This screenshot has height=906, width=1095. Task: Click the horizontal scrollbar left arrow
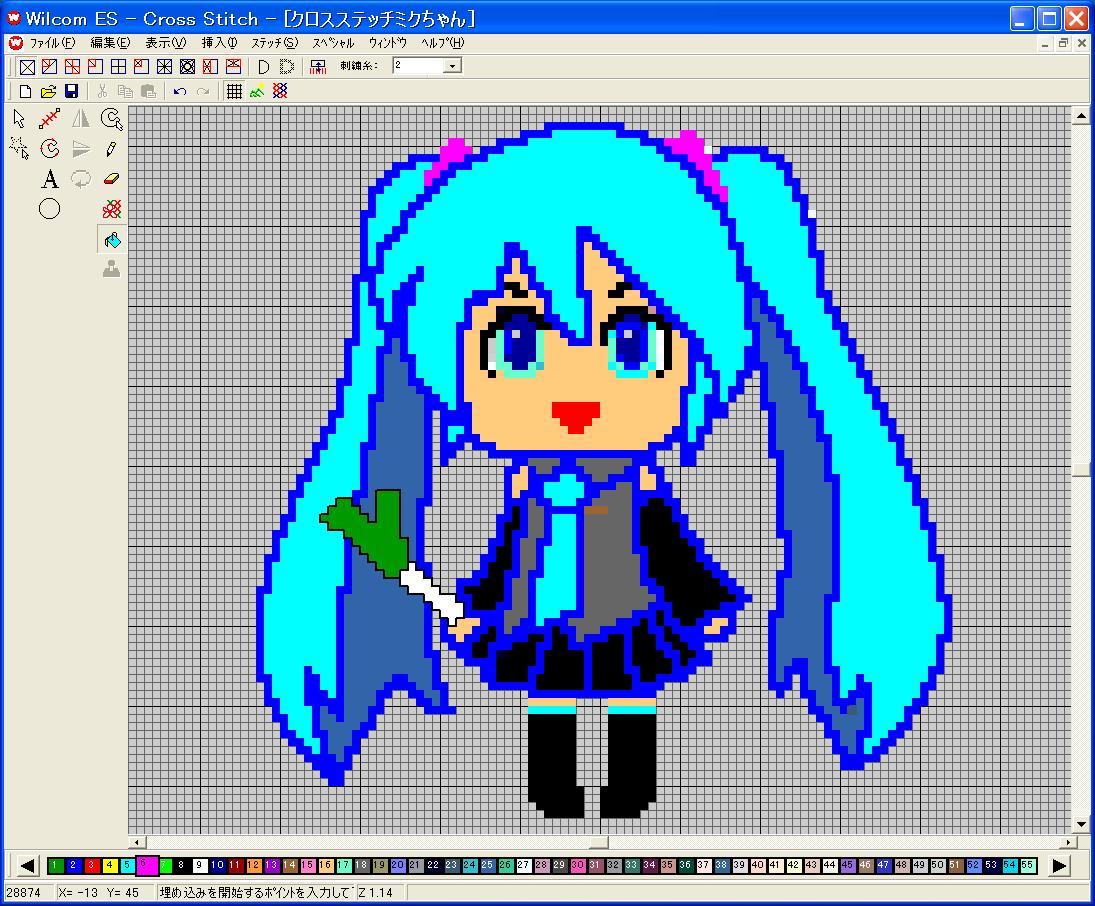click(x=137, y=842)
